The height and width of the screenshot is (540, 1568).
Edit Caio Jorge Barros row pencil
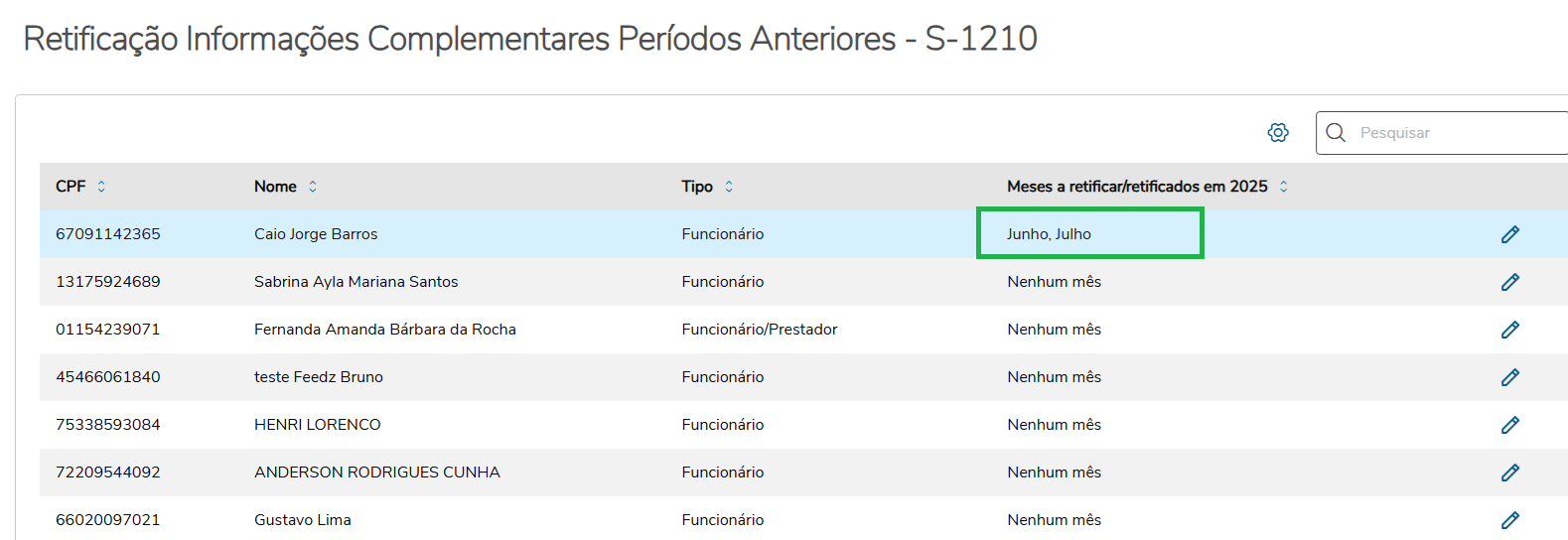(1509, 234)
